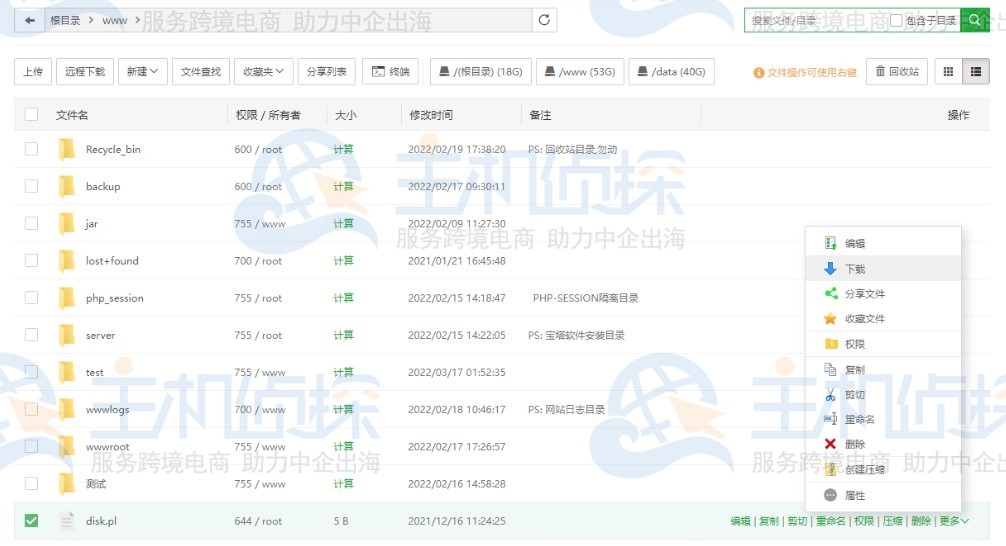The height and width of the screenshot is (546, 1006).
Task: Calculate size of wwwroot via 计算
Action: (x=343, y=447)
